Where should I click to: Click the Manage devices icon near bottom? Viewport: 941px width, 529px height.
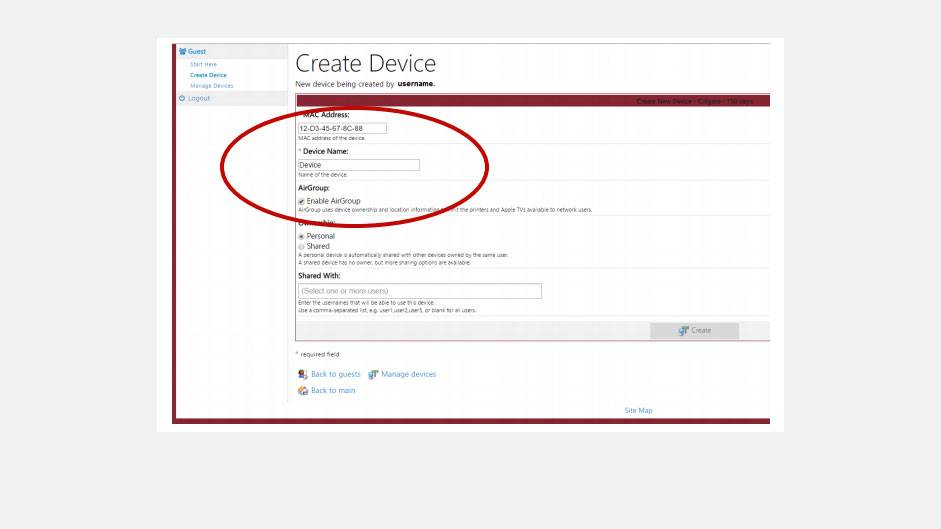tap(373, 374)
